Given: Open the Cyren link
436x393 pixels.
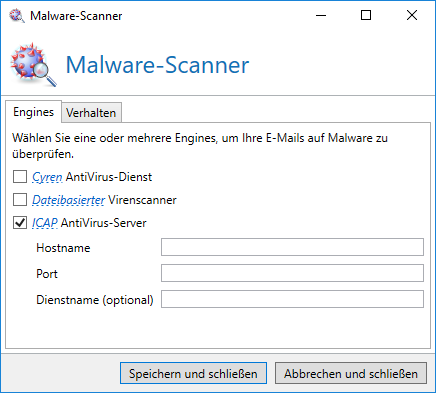Looking at the screenshot, I should click(x=47, y=177).
